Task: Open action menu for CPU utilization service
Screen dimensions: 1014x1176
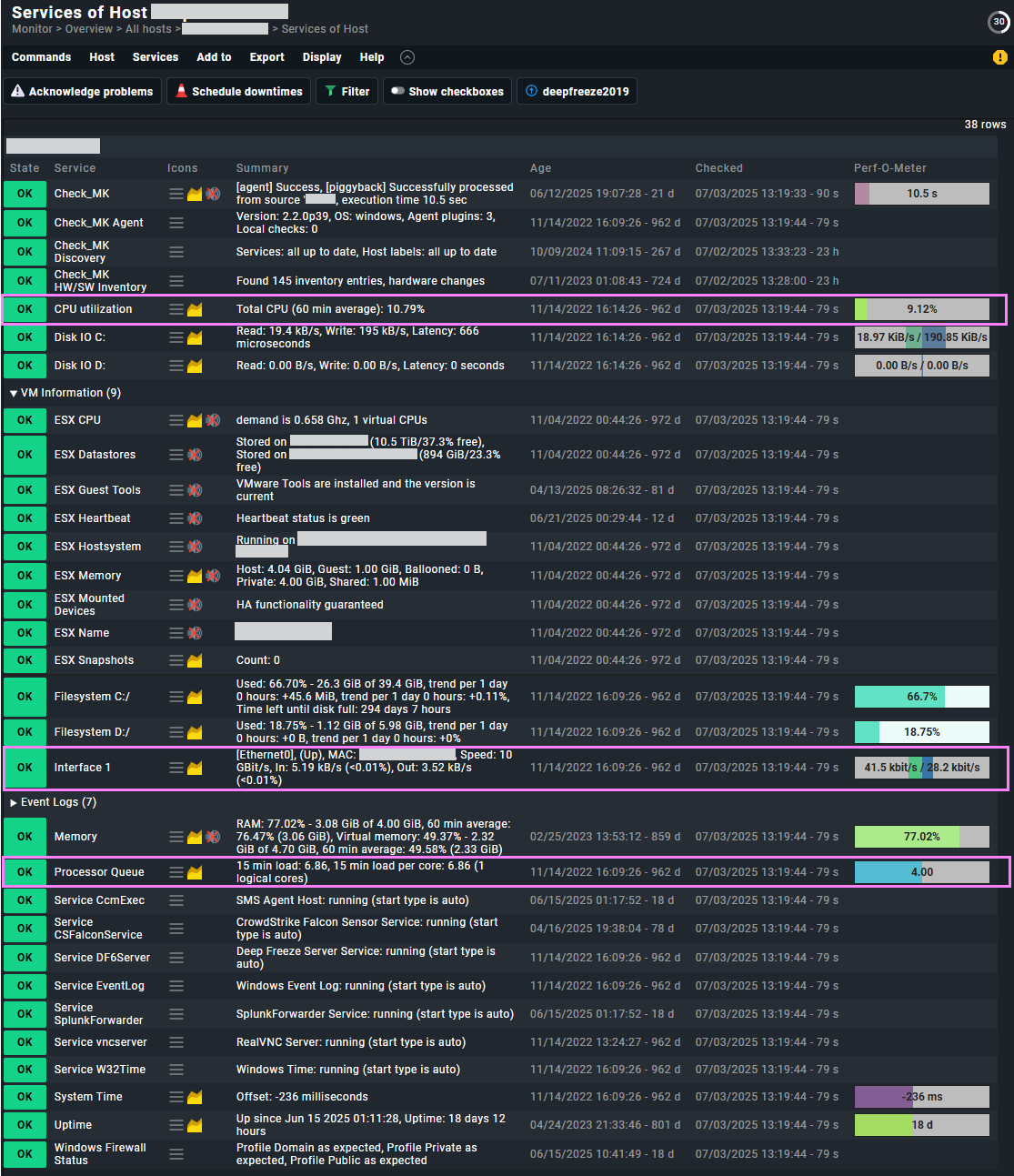Action: point(176,309)
